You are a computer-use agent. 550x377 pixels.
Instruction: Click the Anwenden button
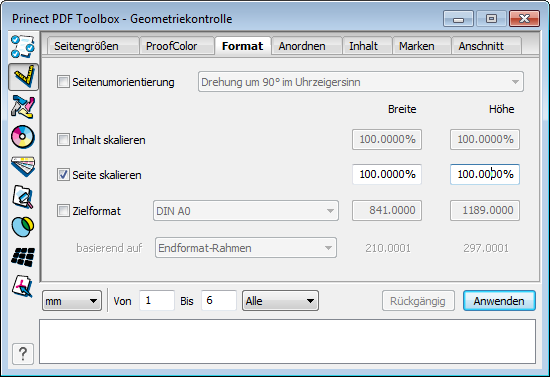pyautogui.click(x=499, y=301)
